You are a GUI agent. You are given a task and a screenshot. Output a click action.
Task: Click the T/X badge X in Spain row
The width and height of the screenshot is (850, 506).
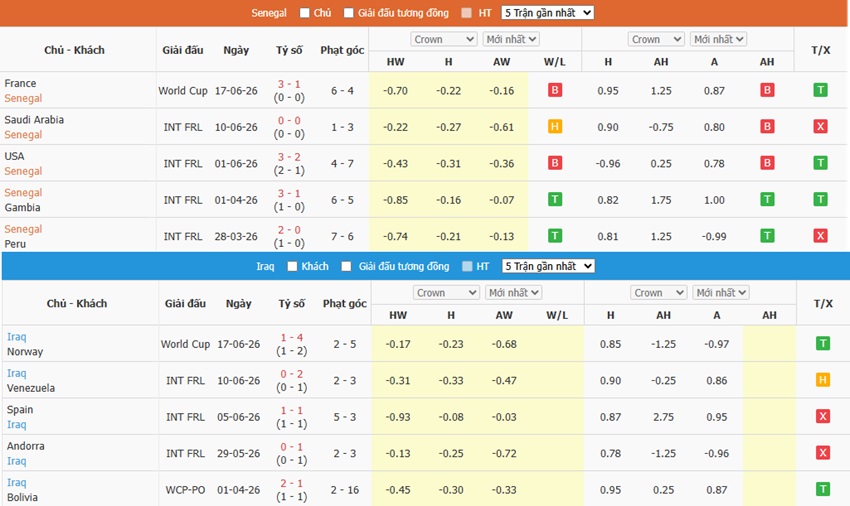pos(823,416)
